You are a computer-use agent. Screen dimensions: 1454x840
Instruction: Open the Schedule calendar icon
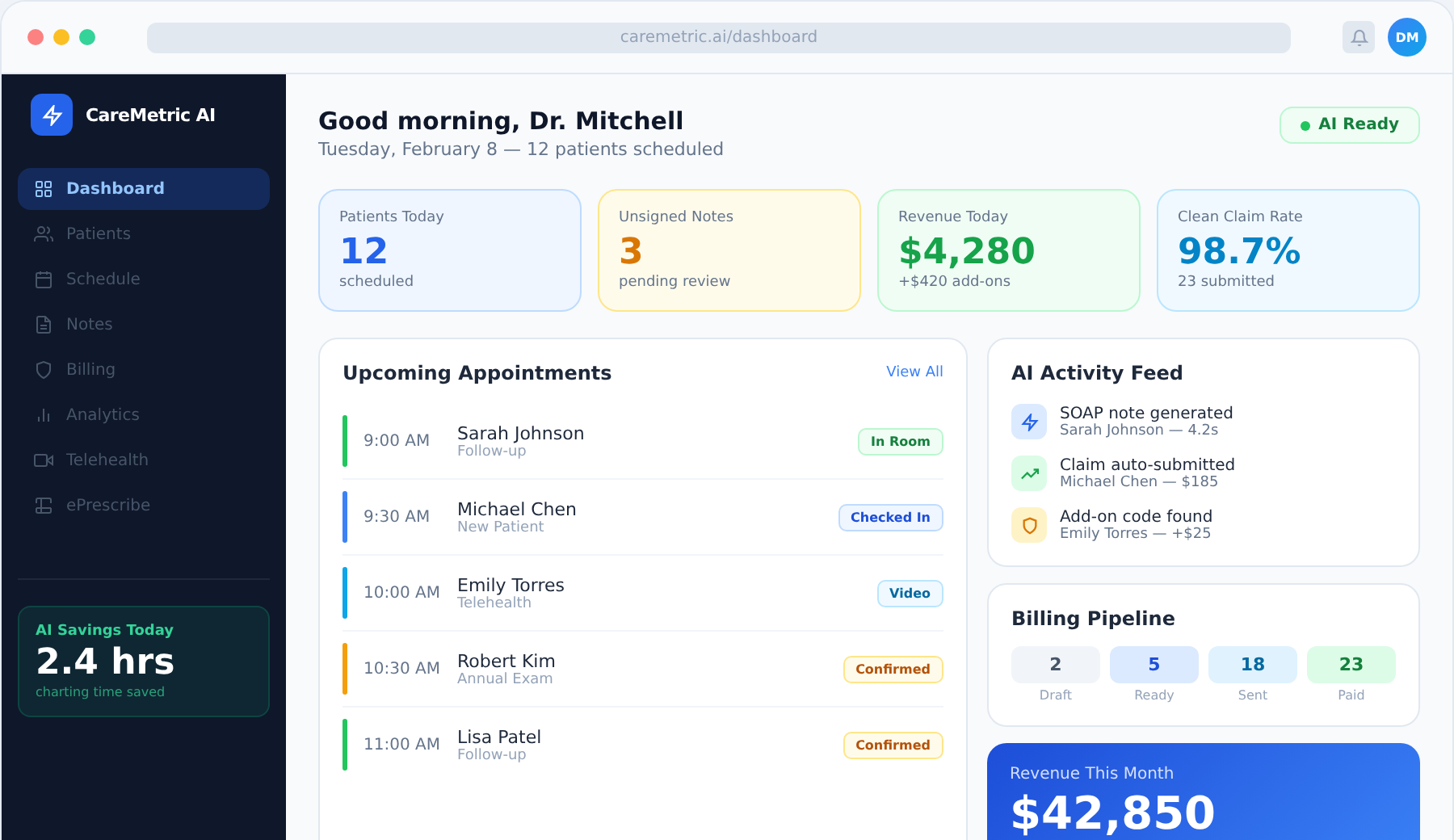pos(44,279)
